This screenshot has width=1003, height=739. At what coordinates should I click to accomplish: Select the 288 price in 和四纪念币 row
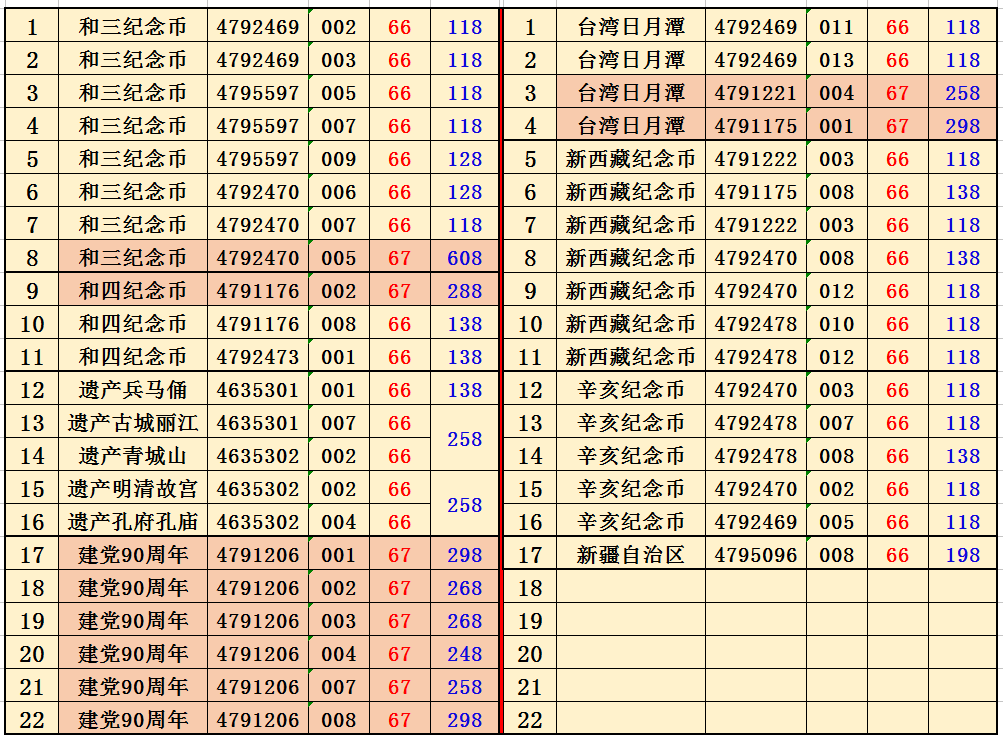(x=464, y=291)
